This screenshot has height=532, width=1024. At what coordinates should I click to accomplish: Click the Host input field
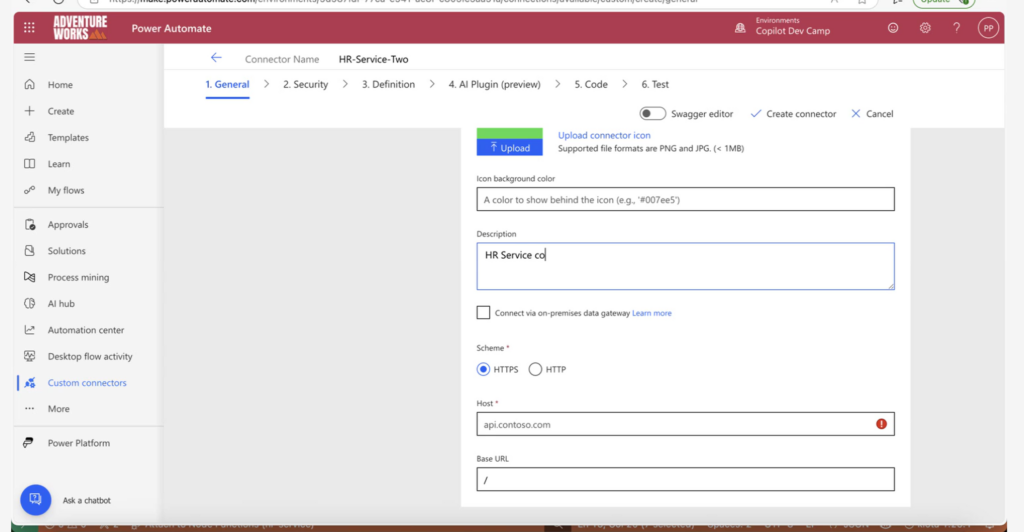click(x=675, y=424)
